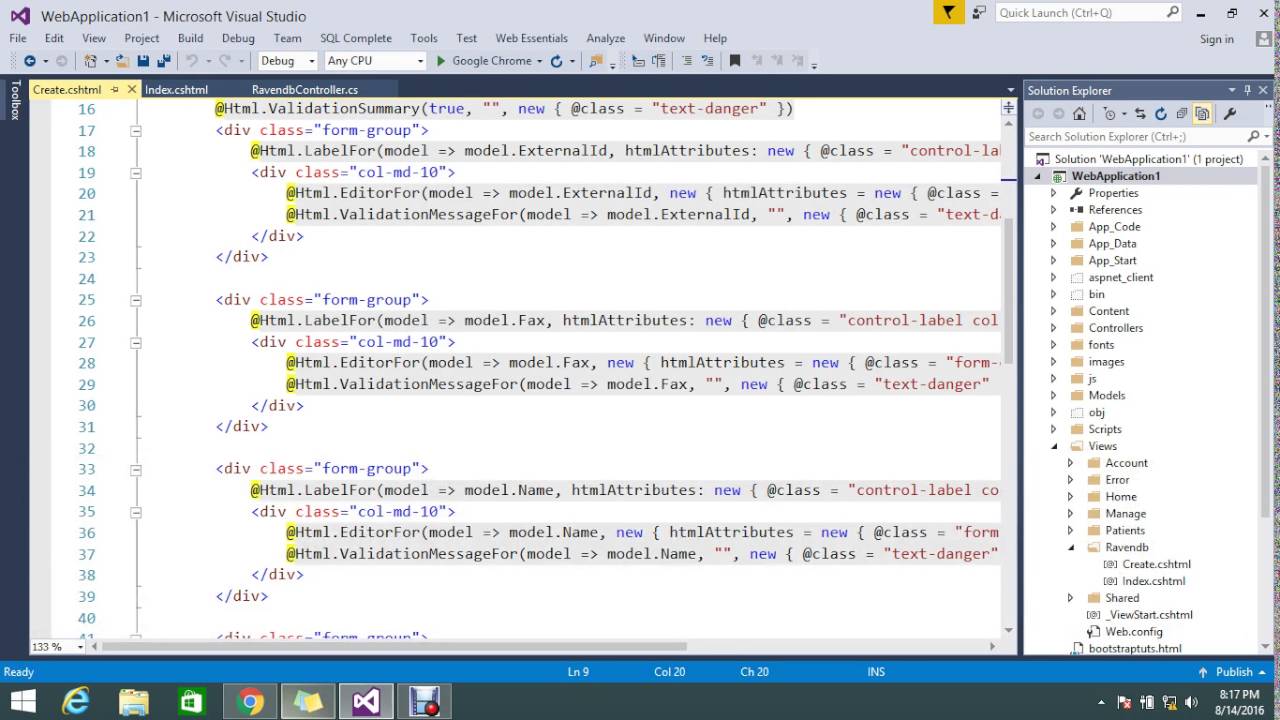The height and width of the screenshot is (720, 1280).
Task: Click the editor vertical scrollbar thumb
Action: click(1010, 290)
